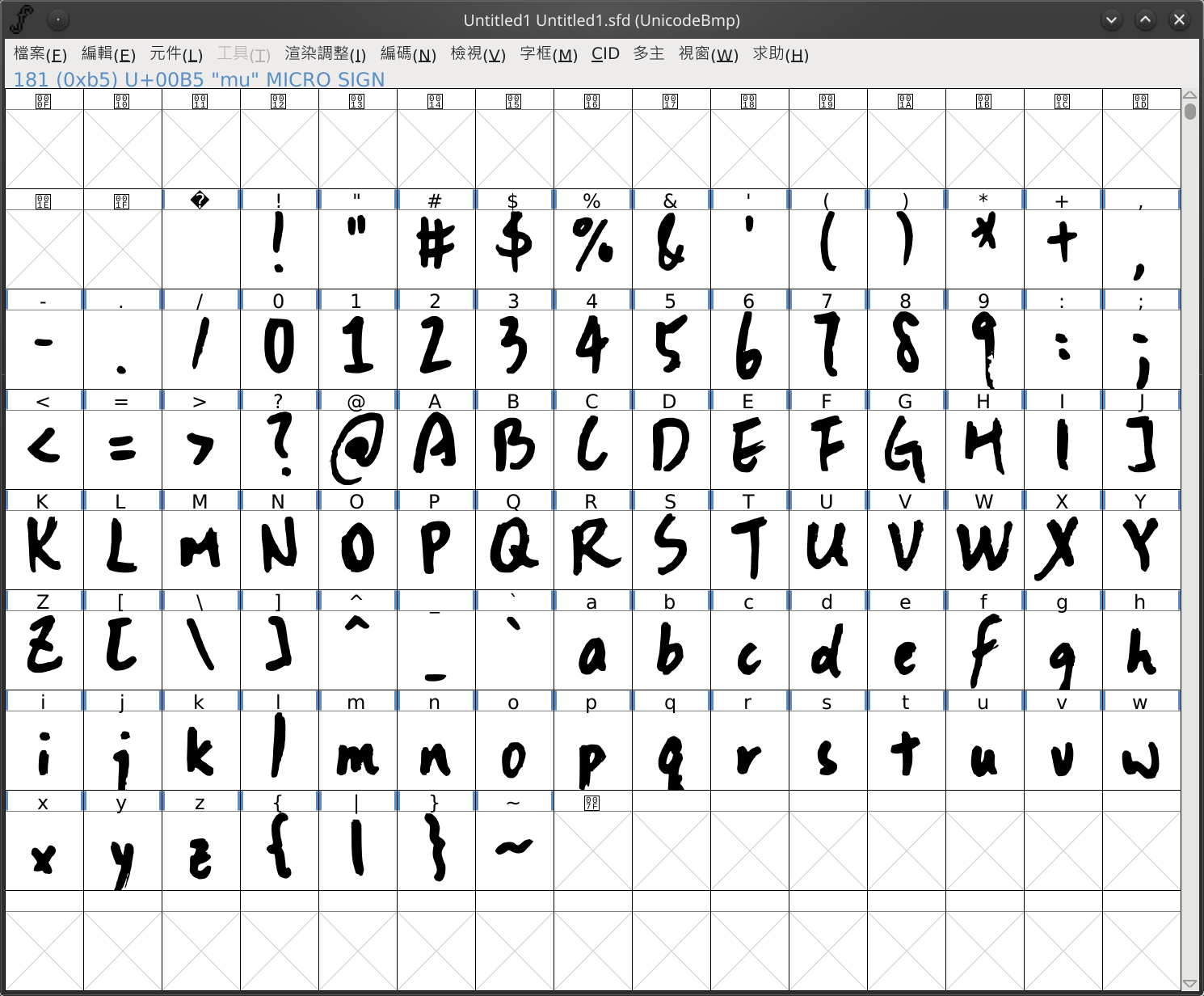Click the scroll-down arrow of glyph view
The image size is (1204, 996).
click(x=1189, y=983)
